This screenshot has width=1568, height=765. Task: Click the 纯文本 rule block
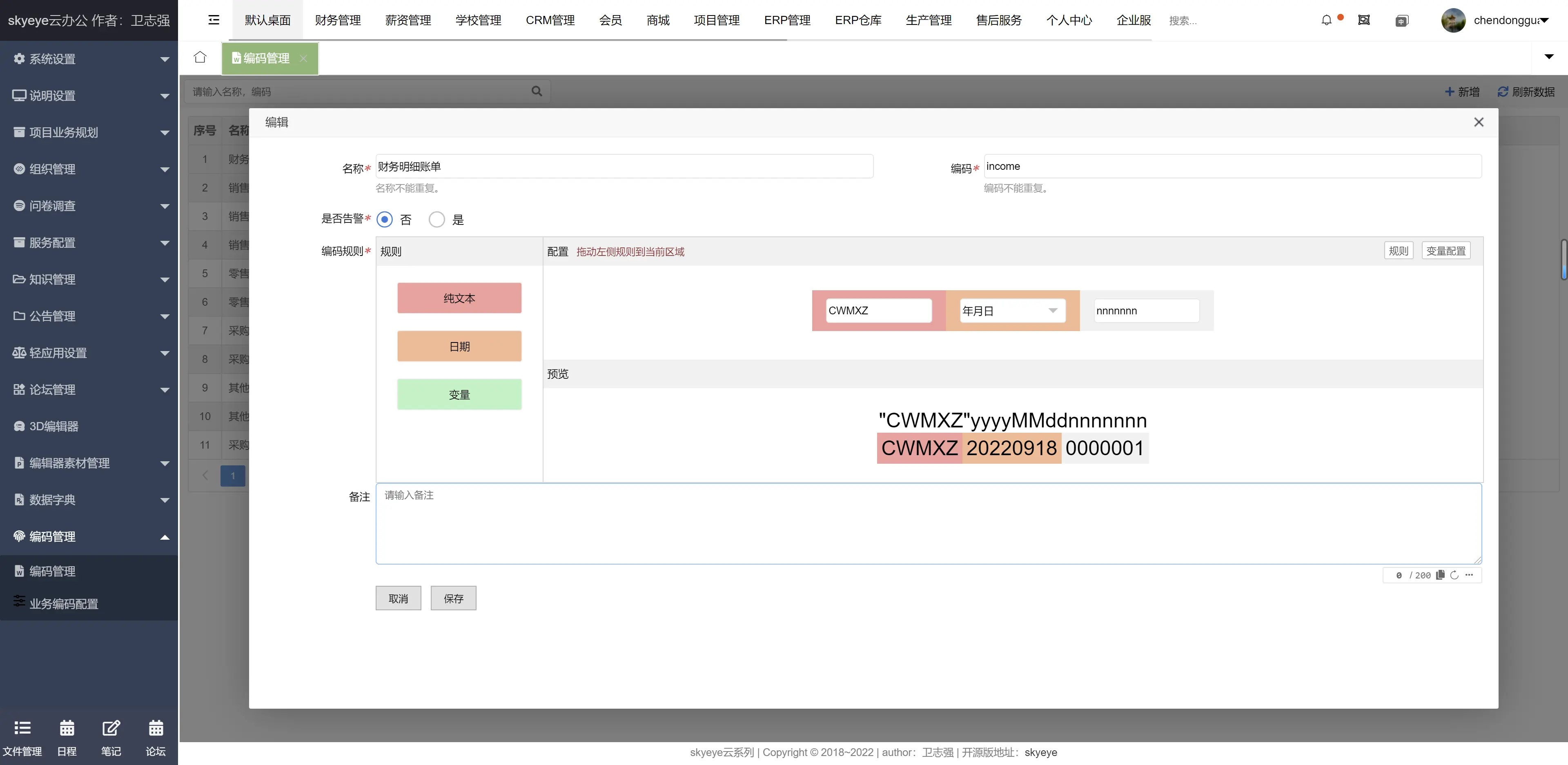point(459,298)
